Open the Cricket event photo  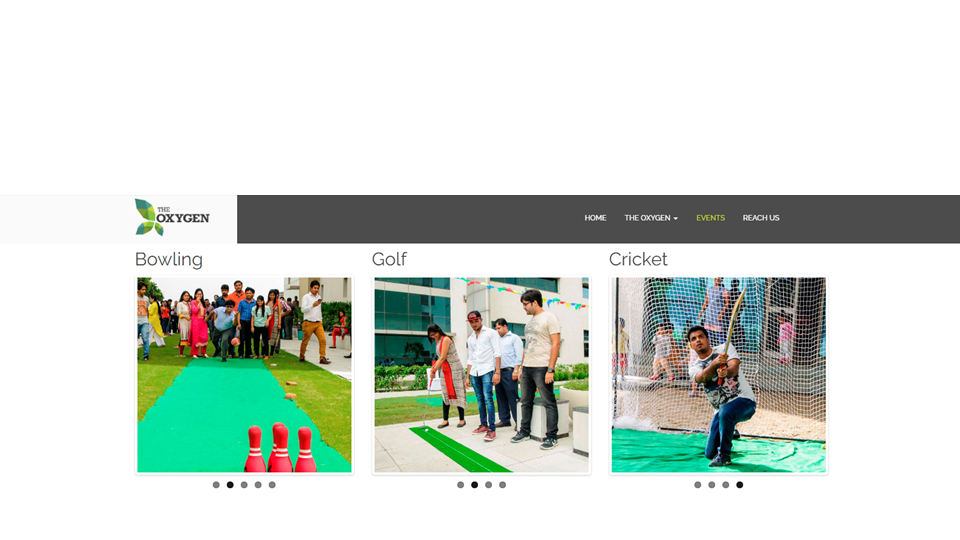[718, 375]
